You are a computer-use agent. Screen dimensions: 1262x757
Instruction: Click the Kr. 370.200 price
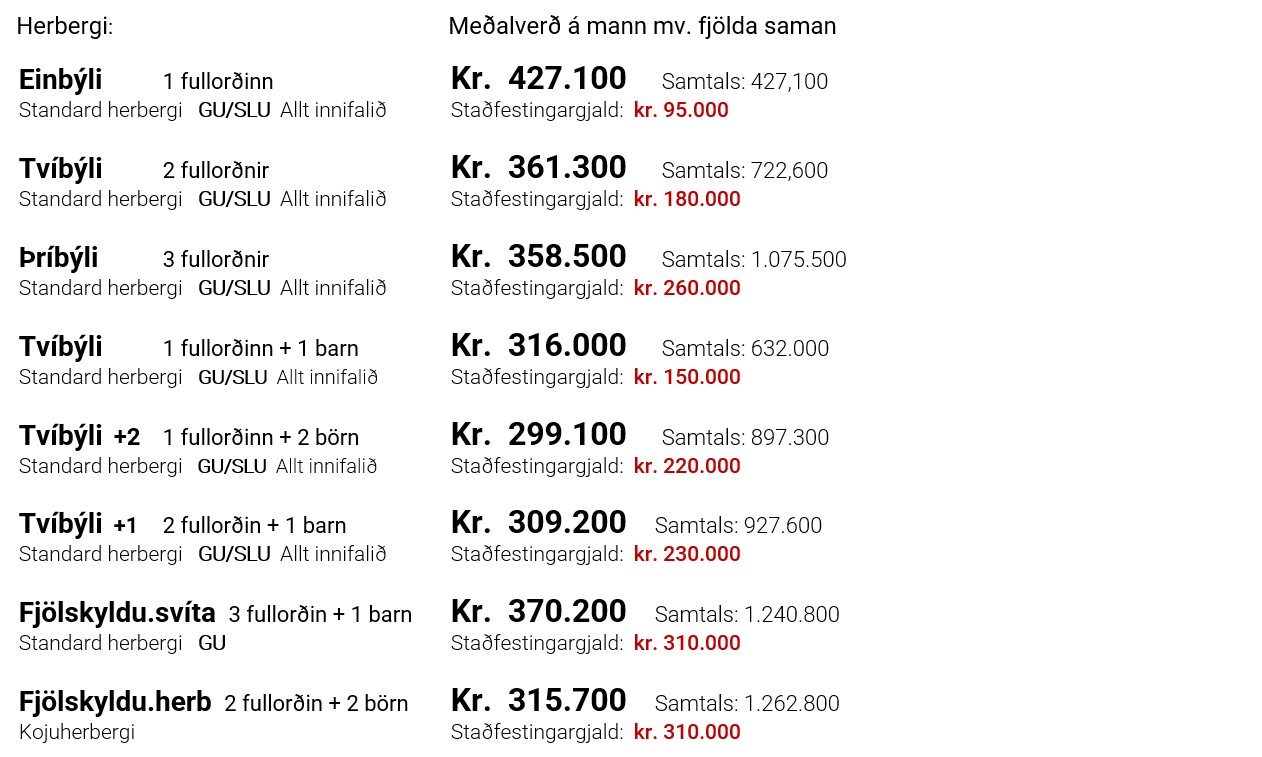click(x=538, y=611)
